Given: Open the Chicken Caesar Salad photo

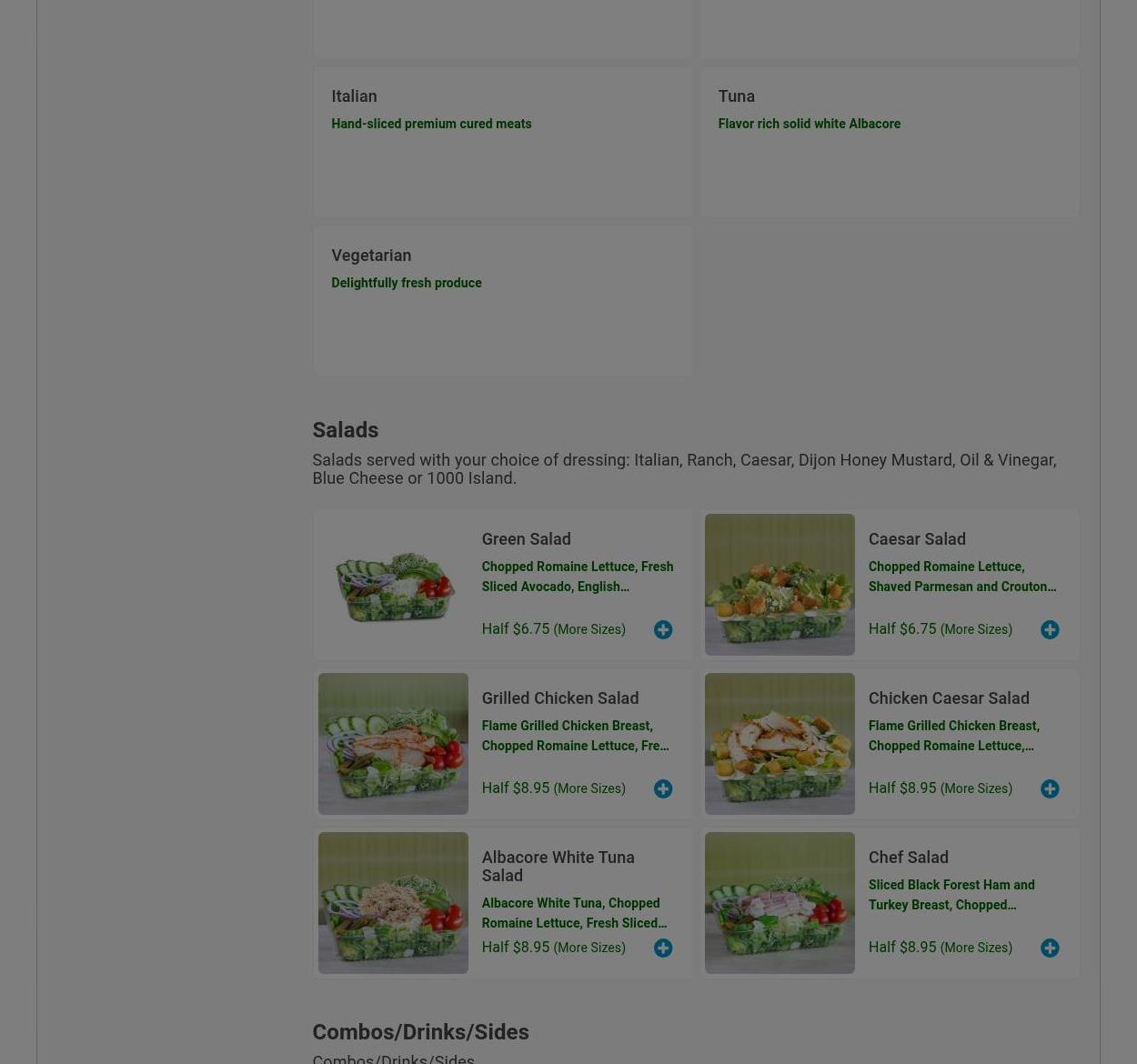Looking at the screenshot, I should [x=780, y=744].
